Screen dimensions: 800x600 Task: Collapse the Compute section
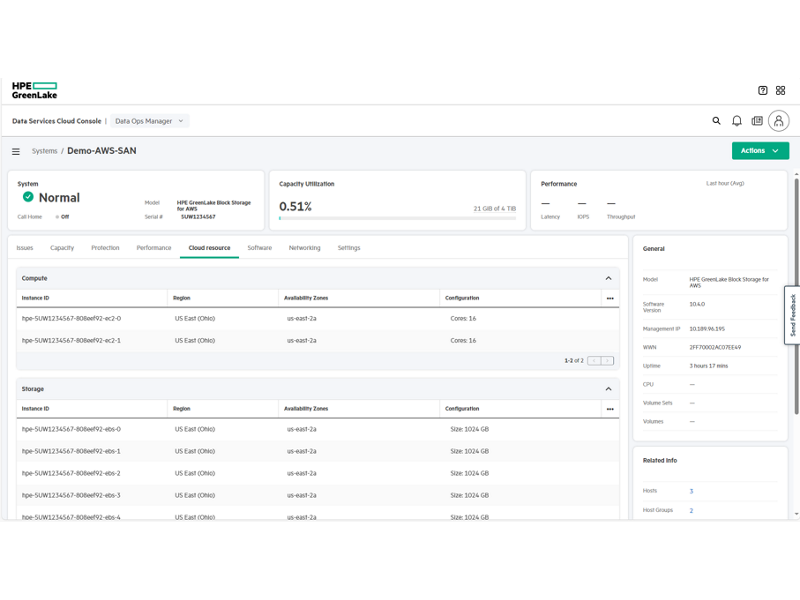pyautogui.click(x=608, y=278)
